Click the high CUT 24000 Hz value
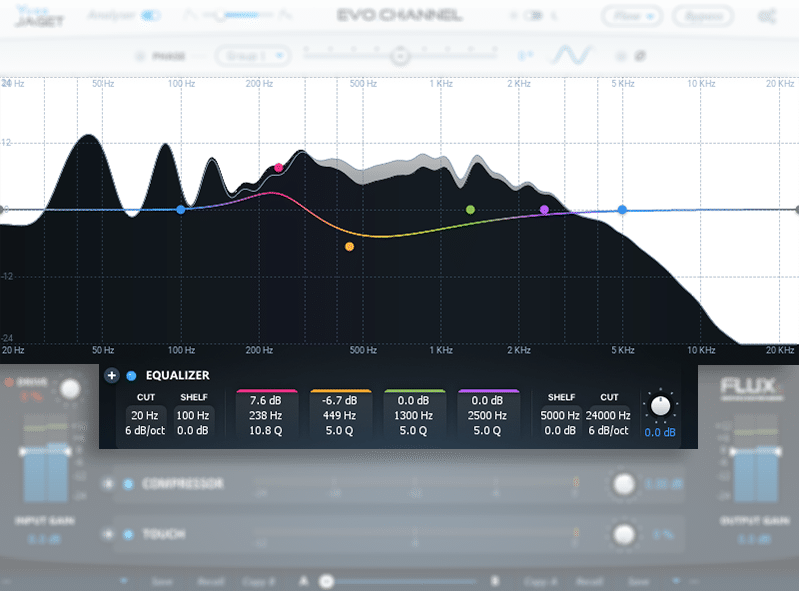This screenshot has height=591, width=799. pyautogui.click(x=608, y=415)
